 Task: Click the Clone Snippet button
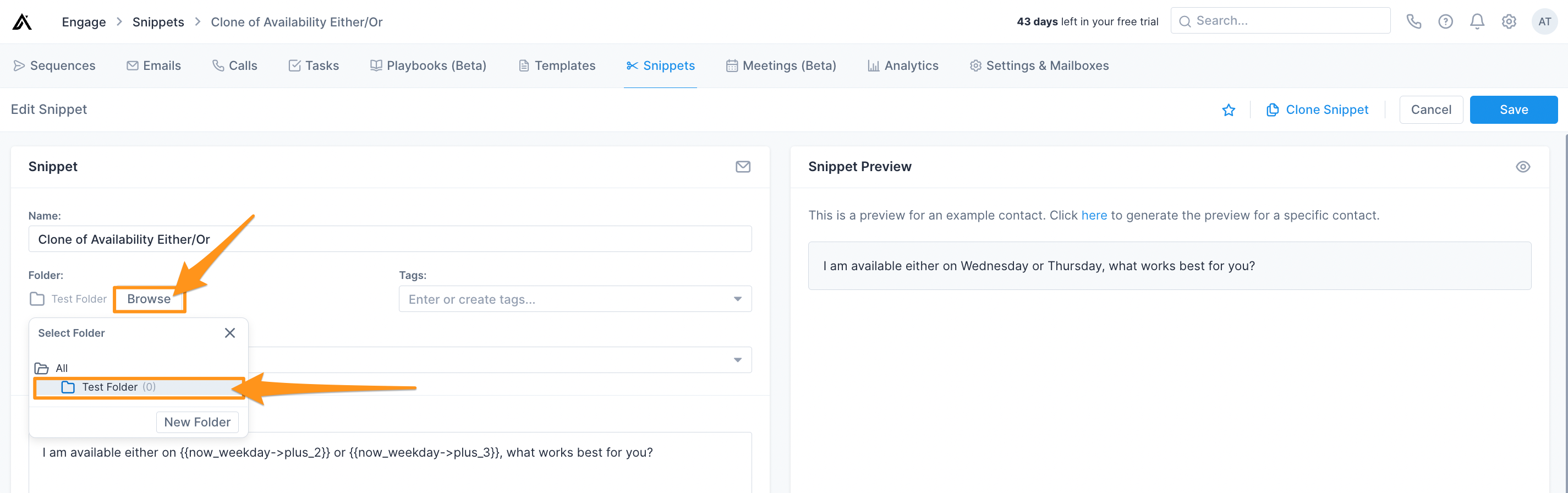(x=1317, y=109)
